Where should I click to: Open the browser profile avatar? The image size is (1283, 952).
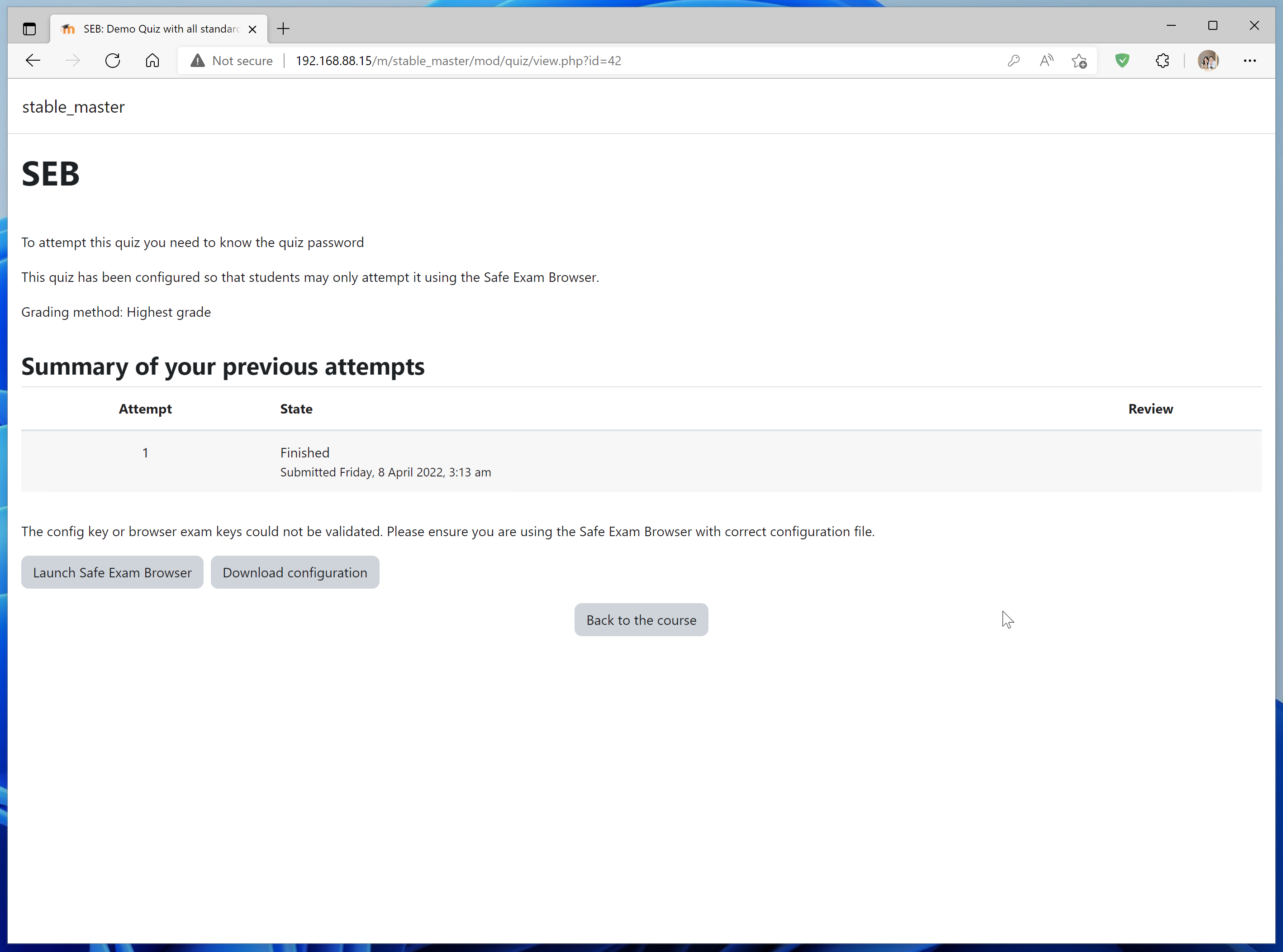coord(1208,61)
